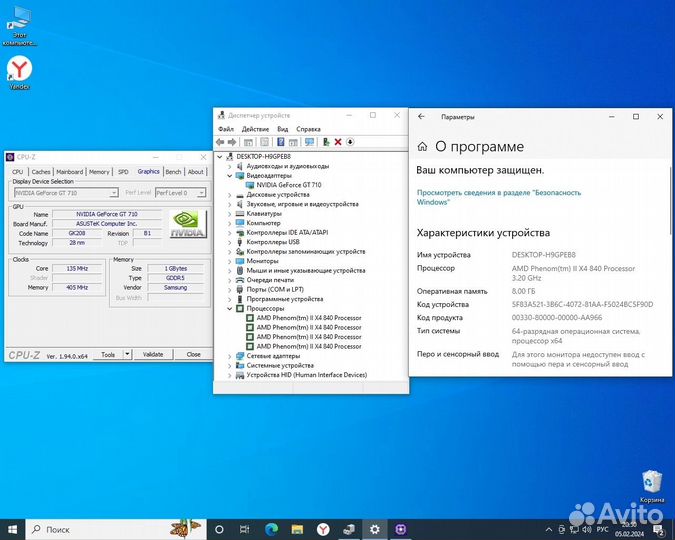The height and width of the screenshot is (540, 675).
Task: Expand the Мониторы category
Action: [x=229, y=261]
